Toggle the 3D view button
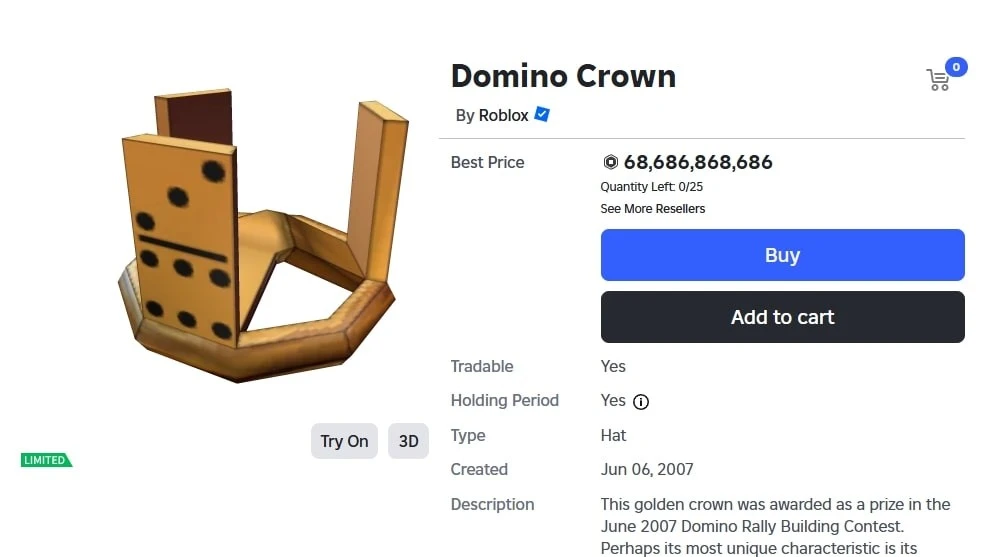987x557 pixels. click(x=408, y=441)
